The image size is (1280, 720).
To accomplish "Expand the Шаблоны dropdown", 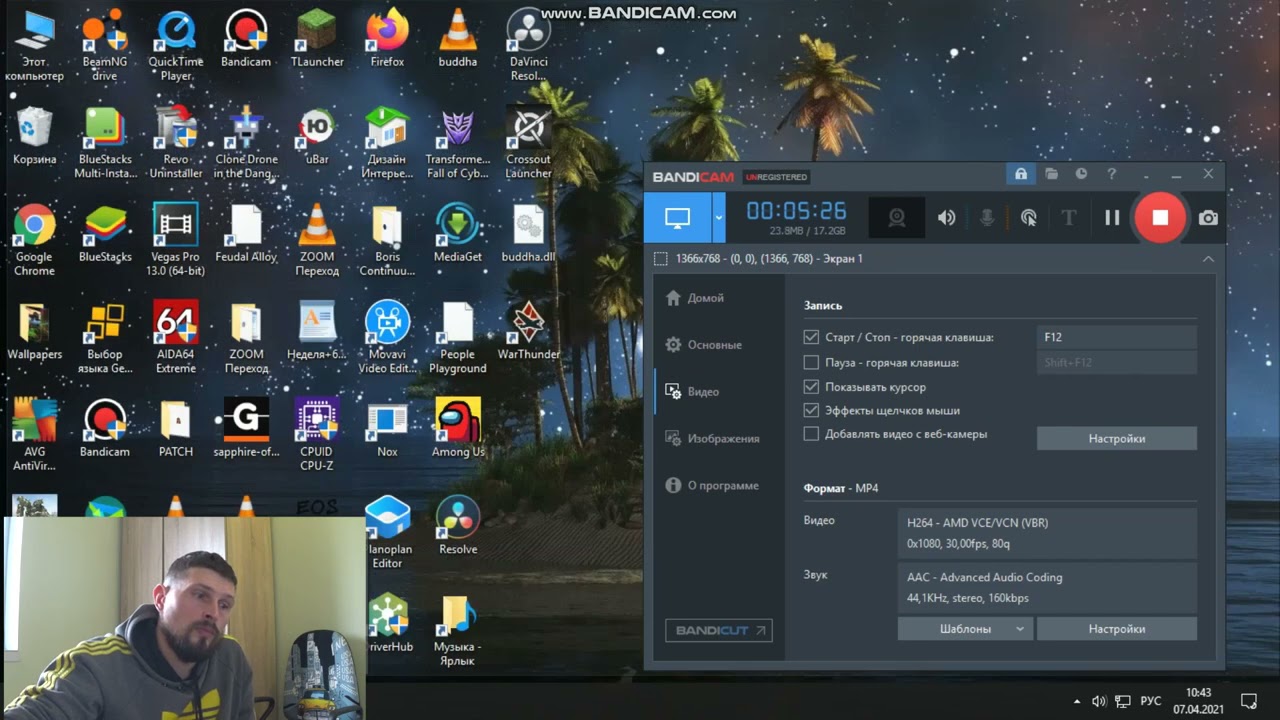I will point(965,629).
